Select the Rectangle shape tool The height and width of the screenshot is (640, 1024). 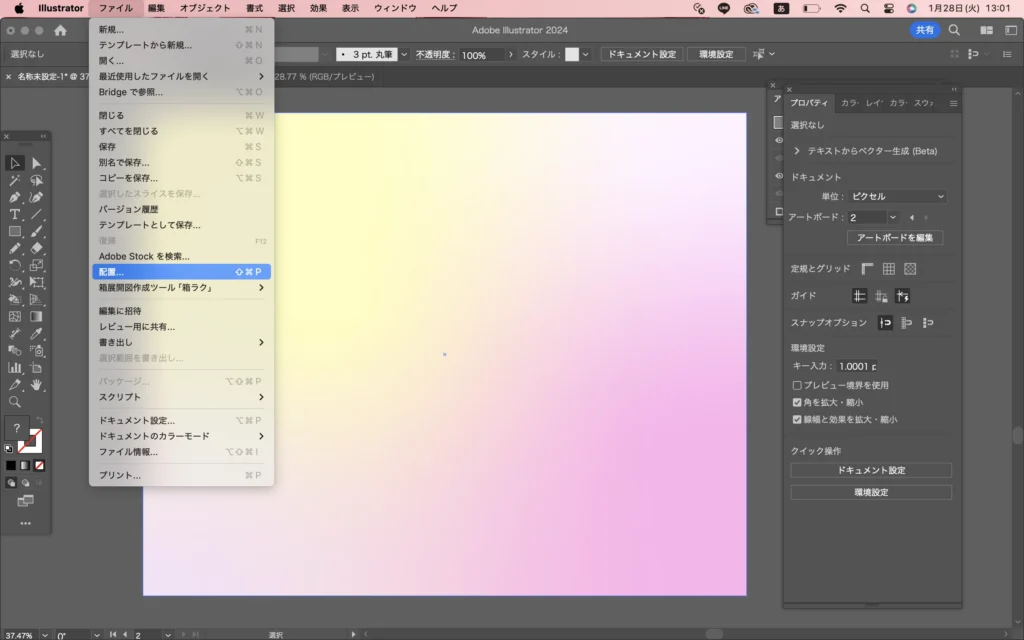[15, 231]
